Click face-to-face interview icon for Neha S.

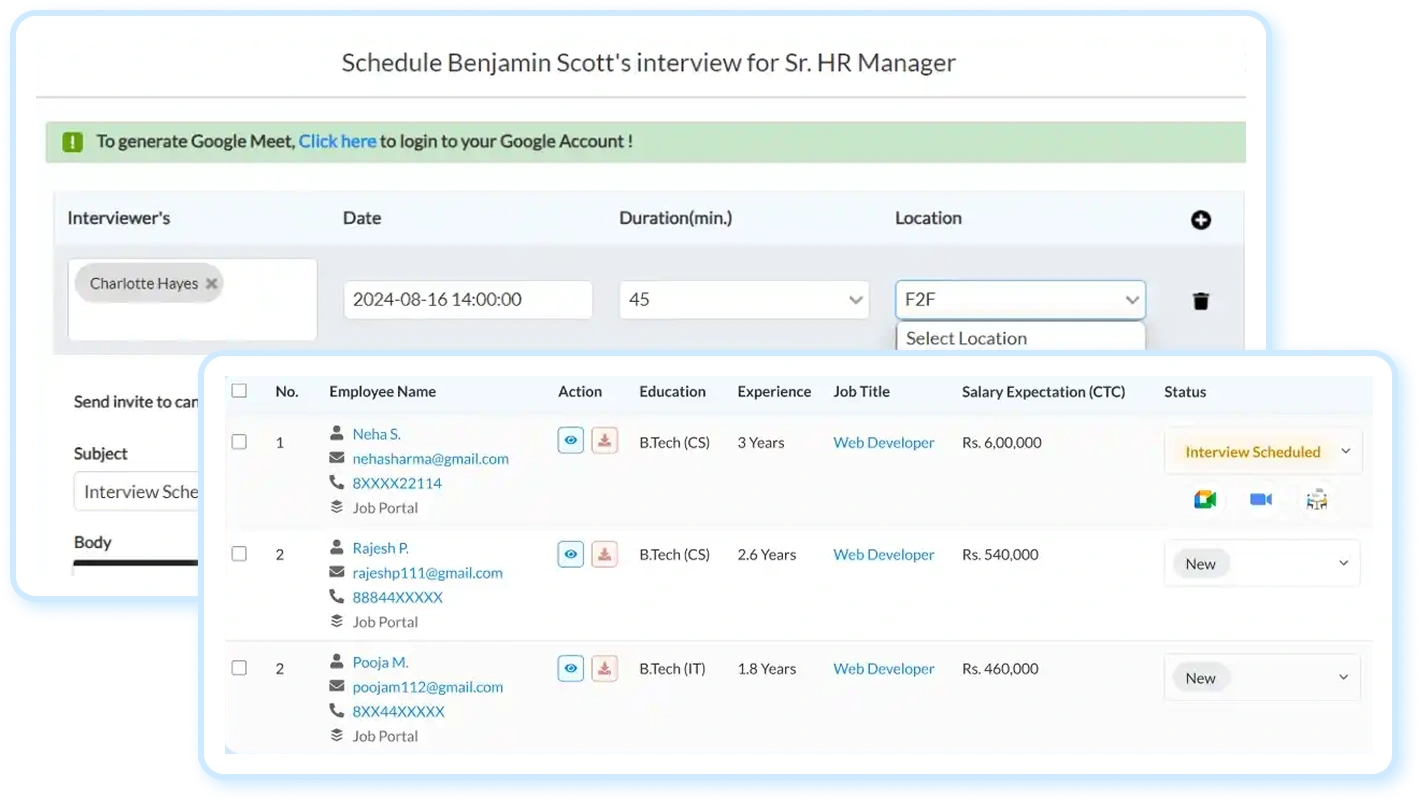point(1317,499)
